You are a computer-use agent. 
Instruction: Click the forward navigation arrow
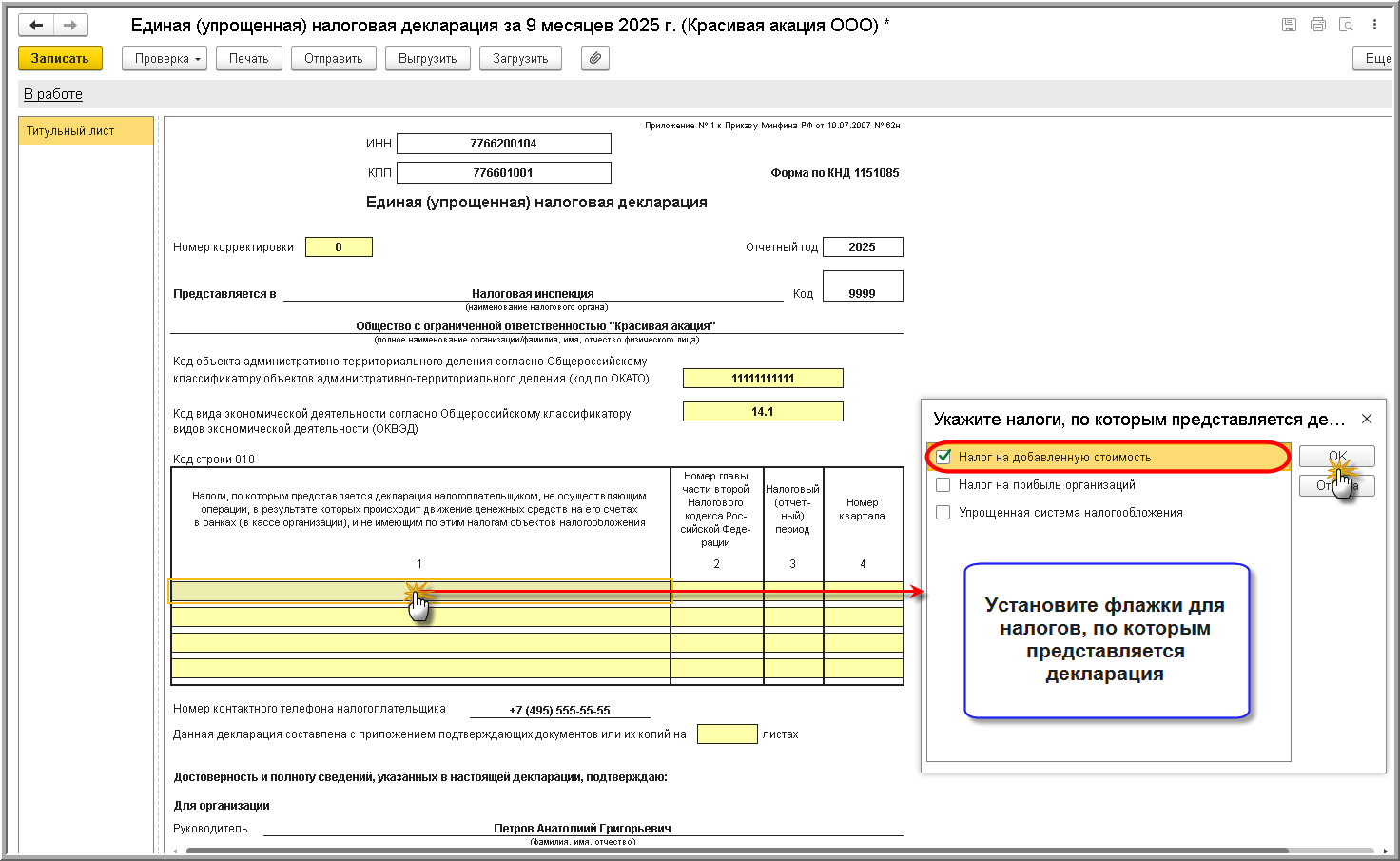[70, 26]
